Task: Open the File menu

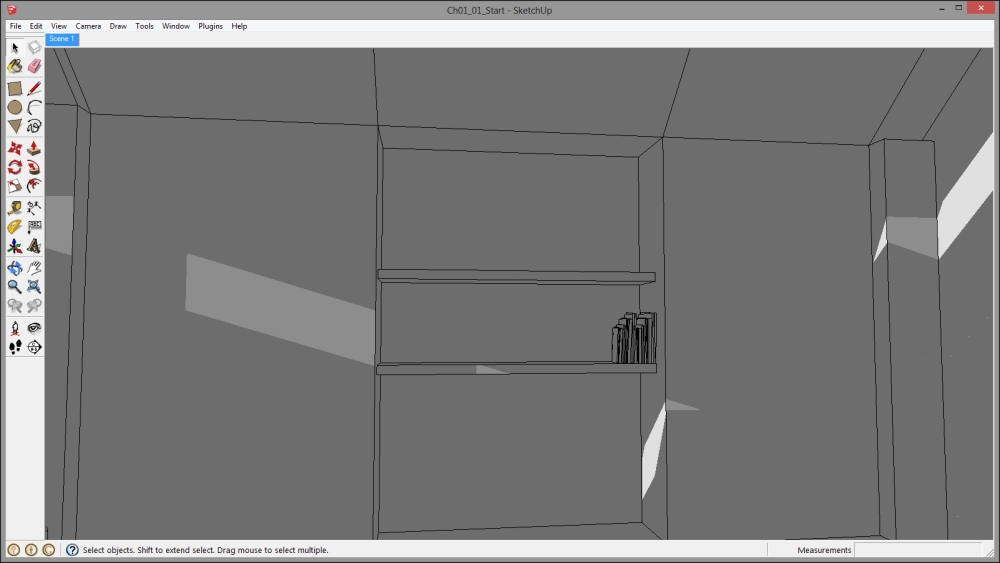Action: [15, 26]
